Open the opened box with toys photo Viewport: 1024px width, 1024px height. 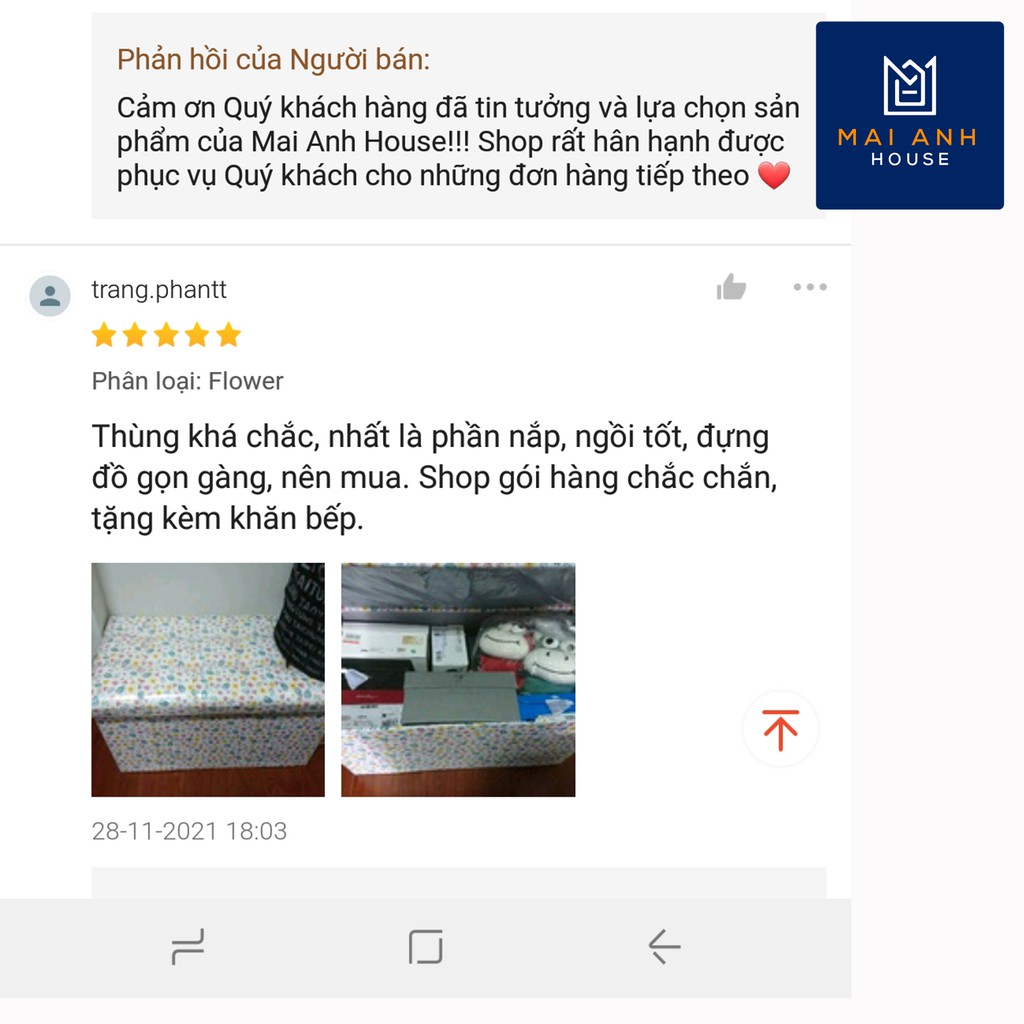pyautogui.click(x=458, y=679)
